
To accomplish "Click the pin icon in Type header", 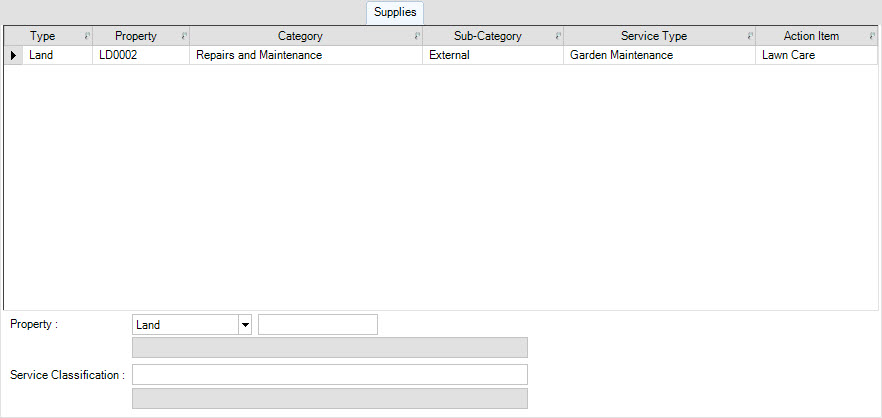I will tap(87, 36).
